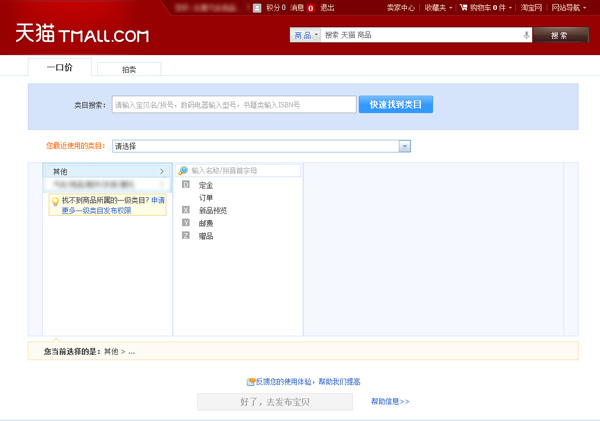The width and height of the screenshot is (600, 421).
Task: Expand the 网站导航 menu
Action: [x=569, y=8]
